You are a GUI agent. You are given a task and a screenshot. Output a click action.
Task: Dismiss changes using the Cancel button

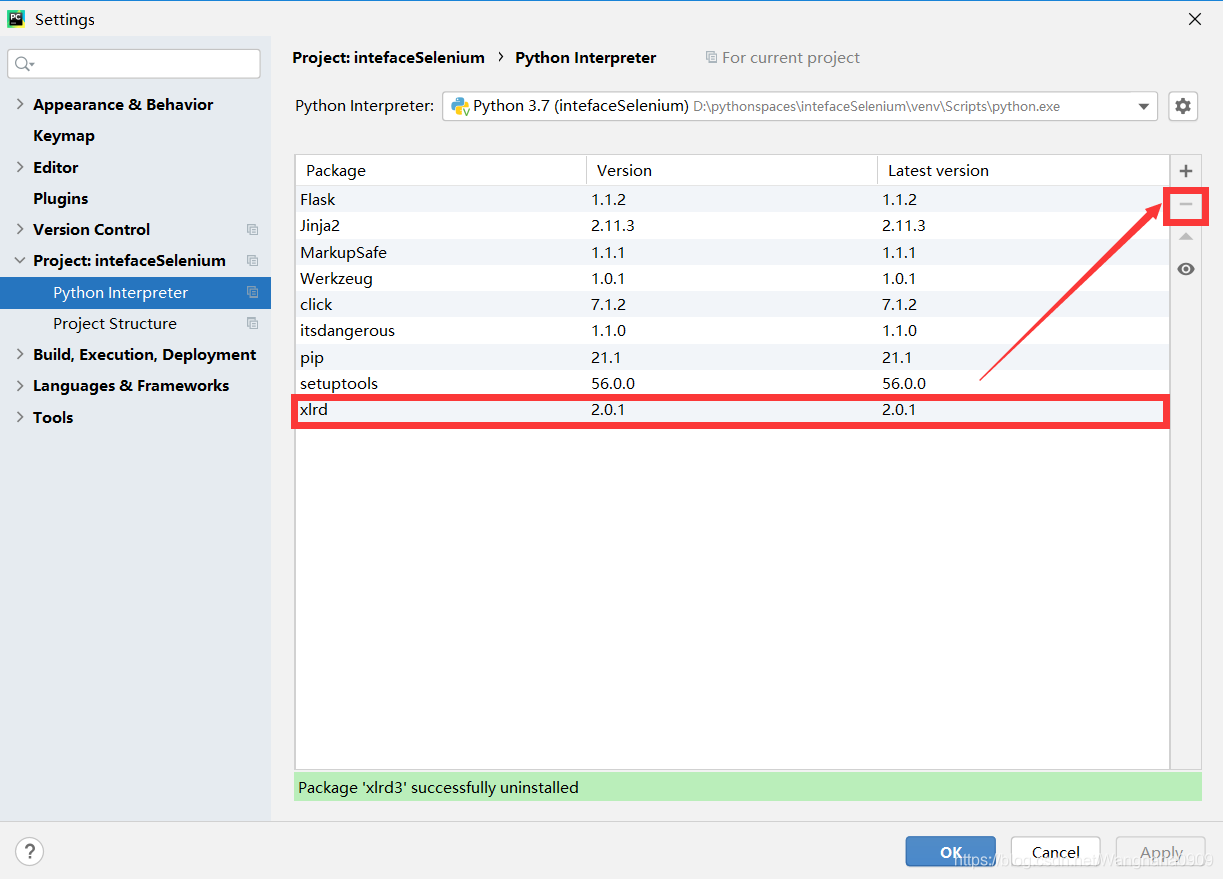point(1055,851)
